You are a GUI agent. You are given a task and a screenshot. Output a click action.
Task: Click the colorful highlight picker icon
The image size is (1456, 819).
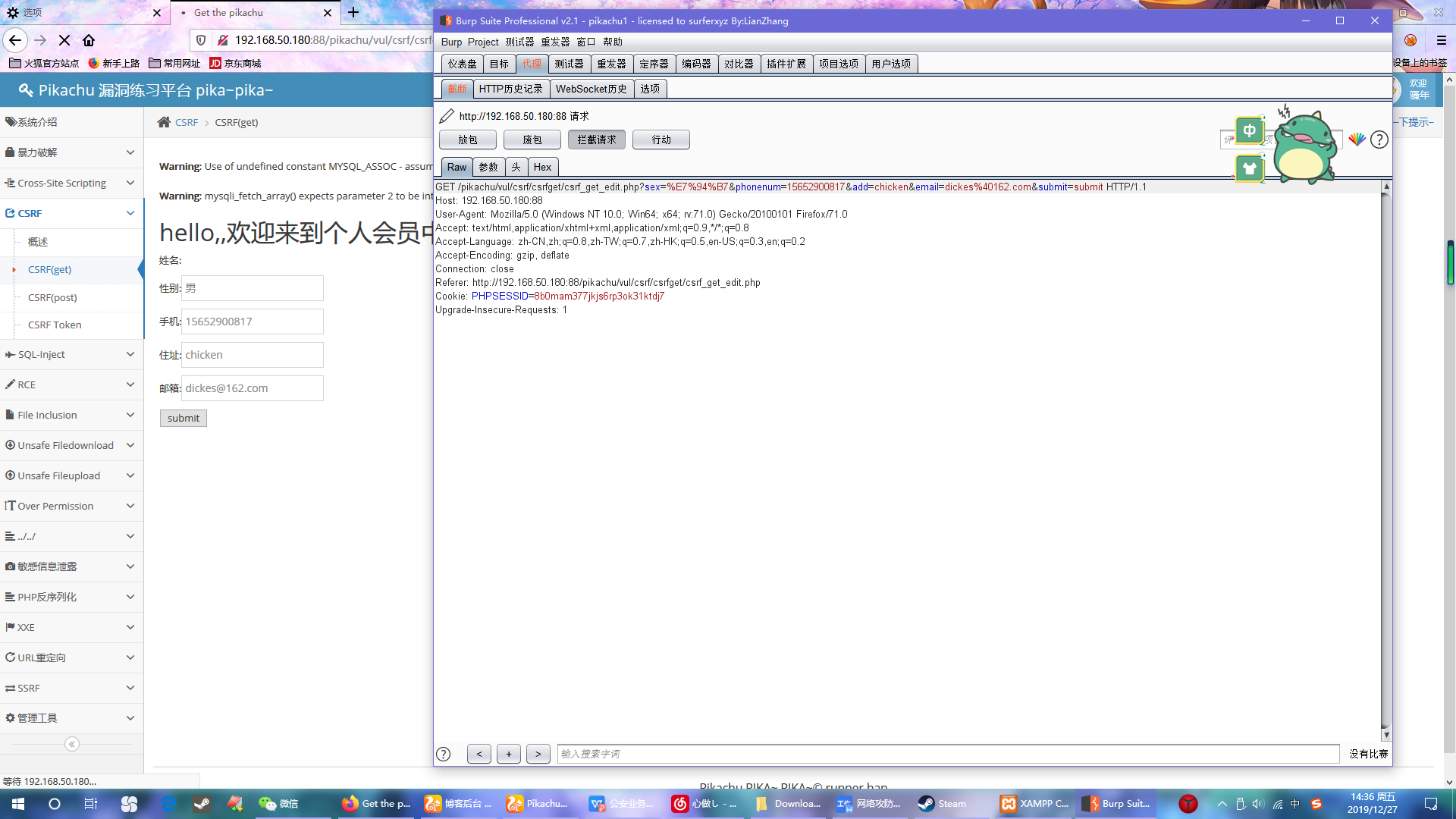click(1357, 140)
